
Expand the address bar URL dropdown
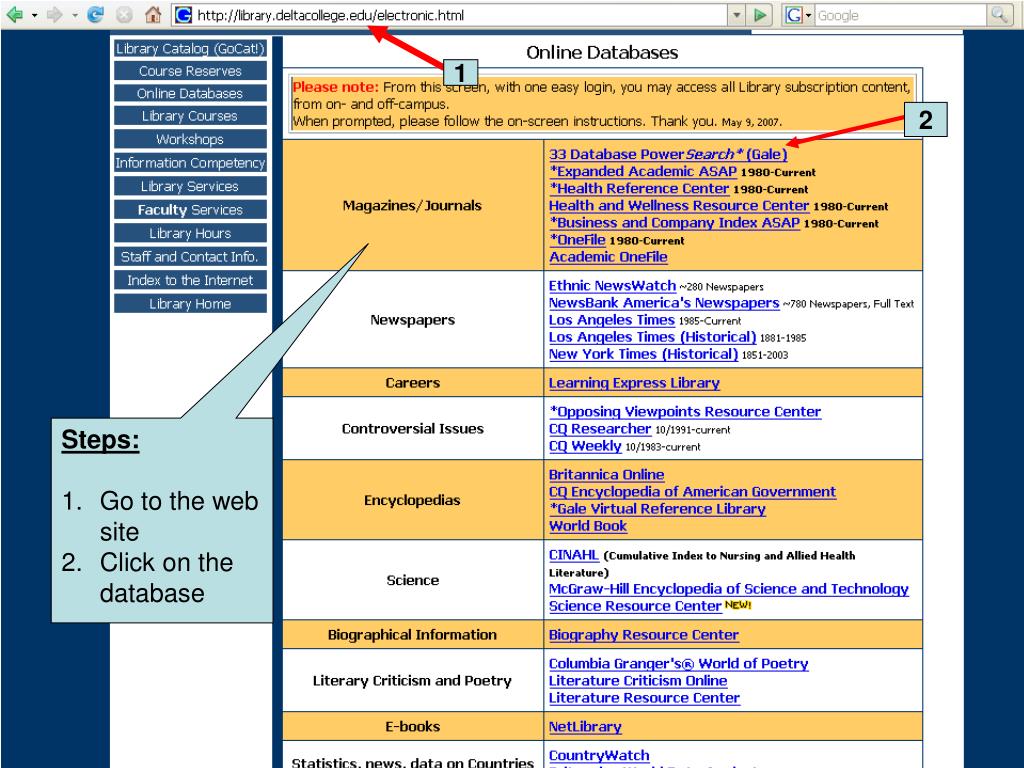[x=737, y=15]
